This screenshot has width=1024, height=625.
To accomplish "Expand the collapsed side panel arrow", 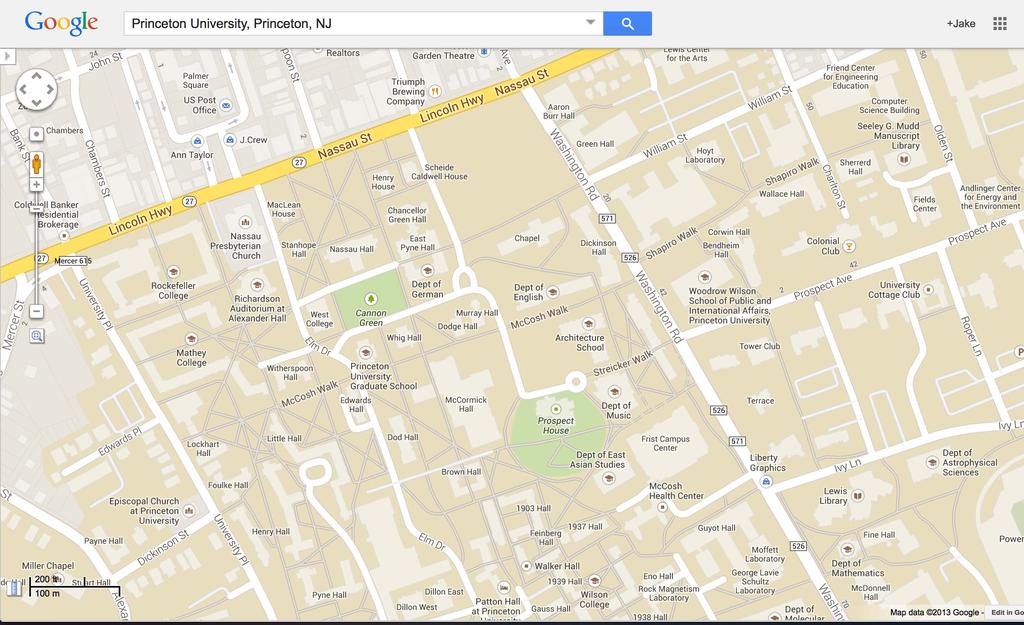I will click(8, 56).
